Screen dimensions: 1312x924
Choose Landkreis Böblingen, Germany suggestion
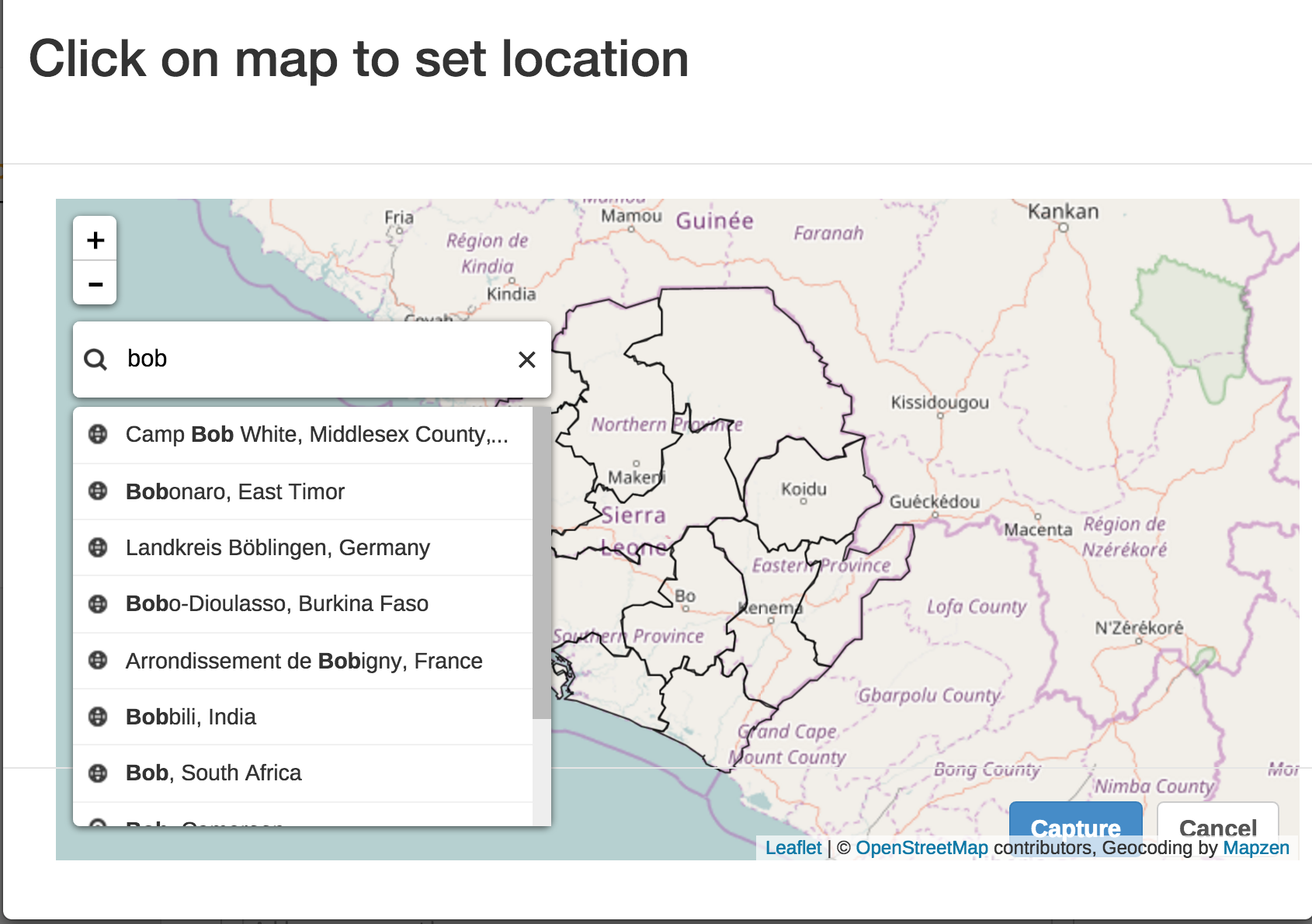point(277,547)
